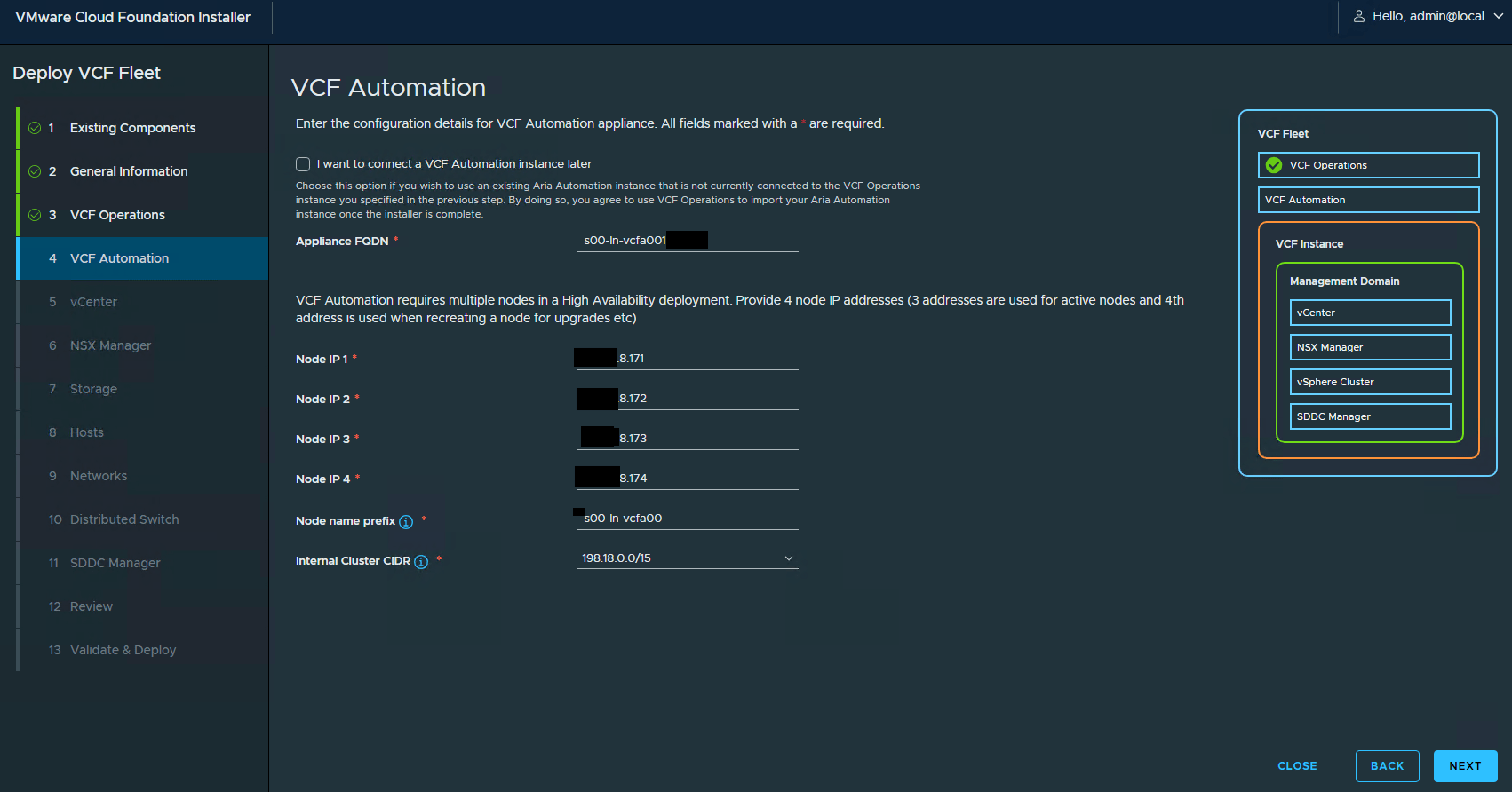
Task: Click the green check on VCF Operations fleet box
Action: (1274, 165)
